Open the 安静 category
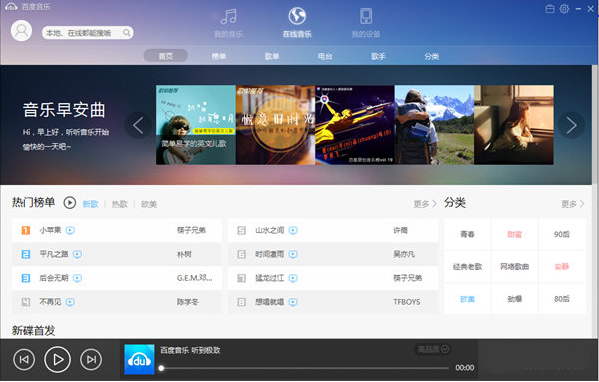The width and height of the screenshot is (599, 382). pos(562,267)
